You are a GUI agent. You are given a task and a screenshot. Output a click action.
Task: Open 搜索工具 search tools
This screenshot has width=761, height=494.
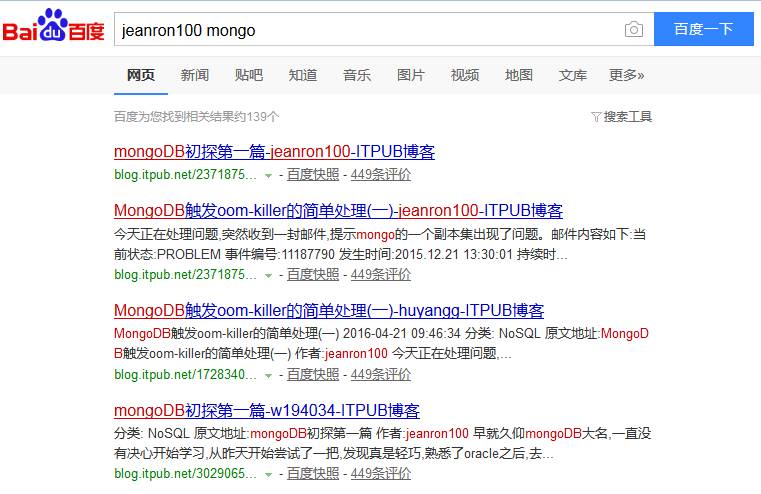pos(628,117)
